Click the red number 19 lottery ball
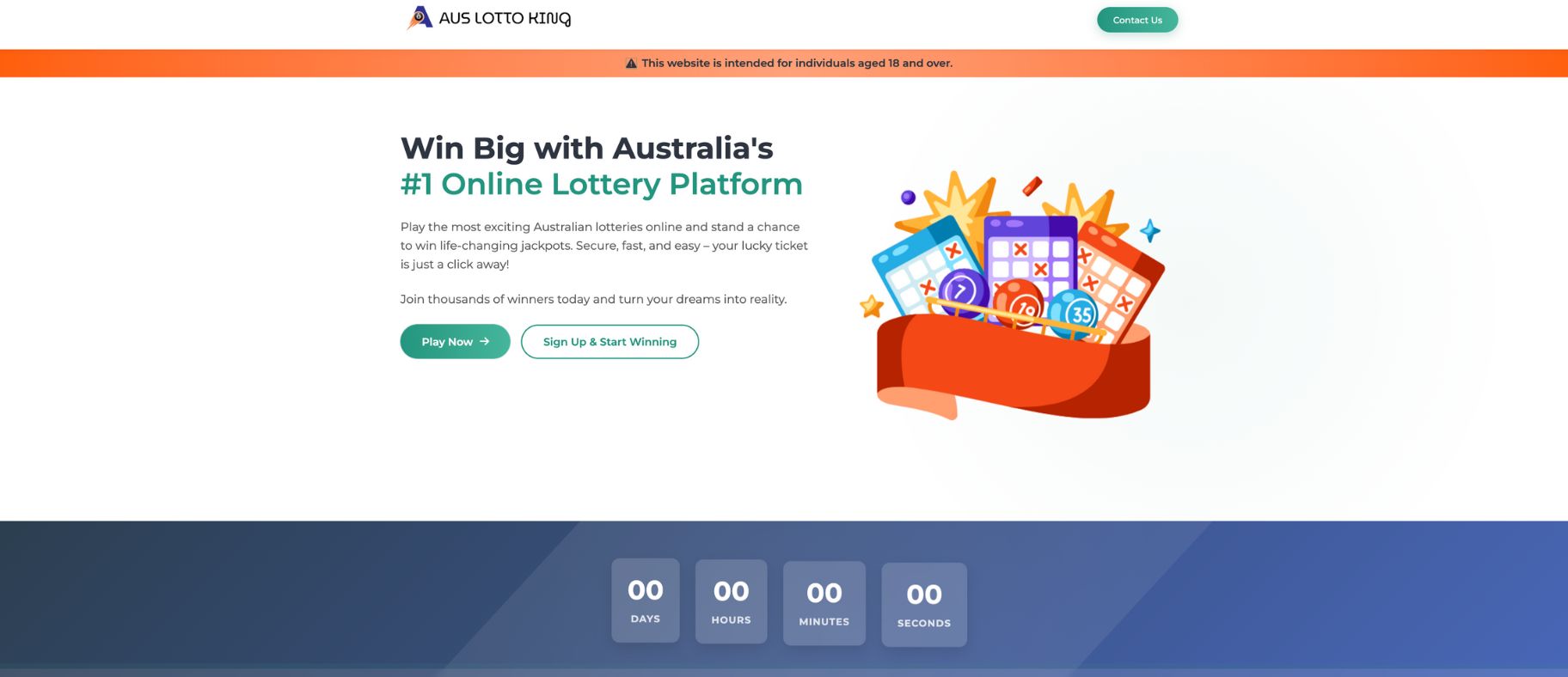 [1019, 305]
